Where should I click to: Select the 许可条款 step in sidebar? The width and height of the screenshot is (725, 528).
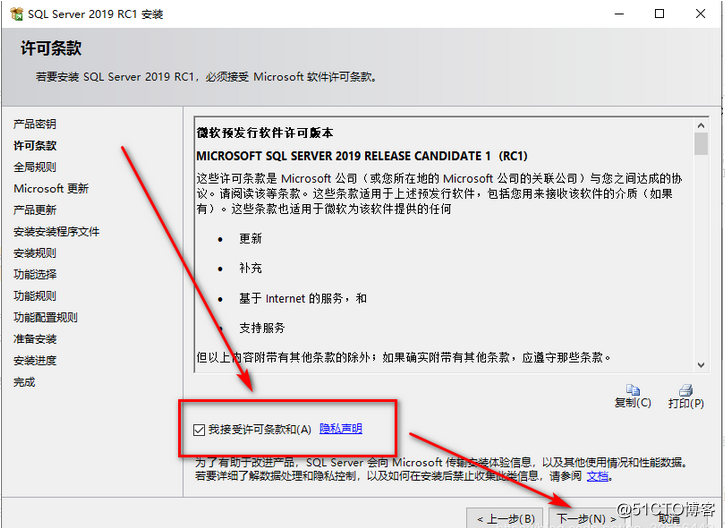(x=35, y=146)
